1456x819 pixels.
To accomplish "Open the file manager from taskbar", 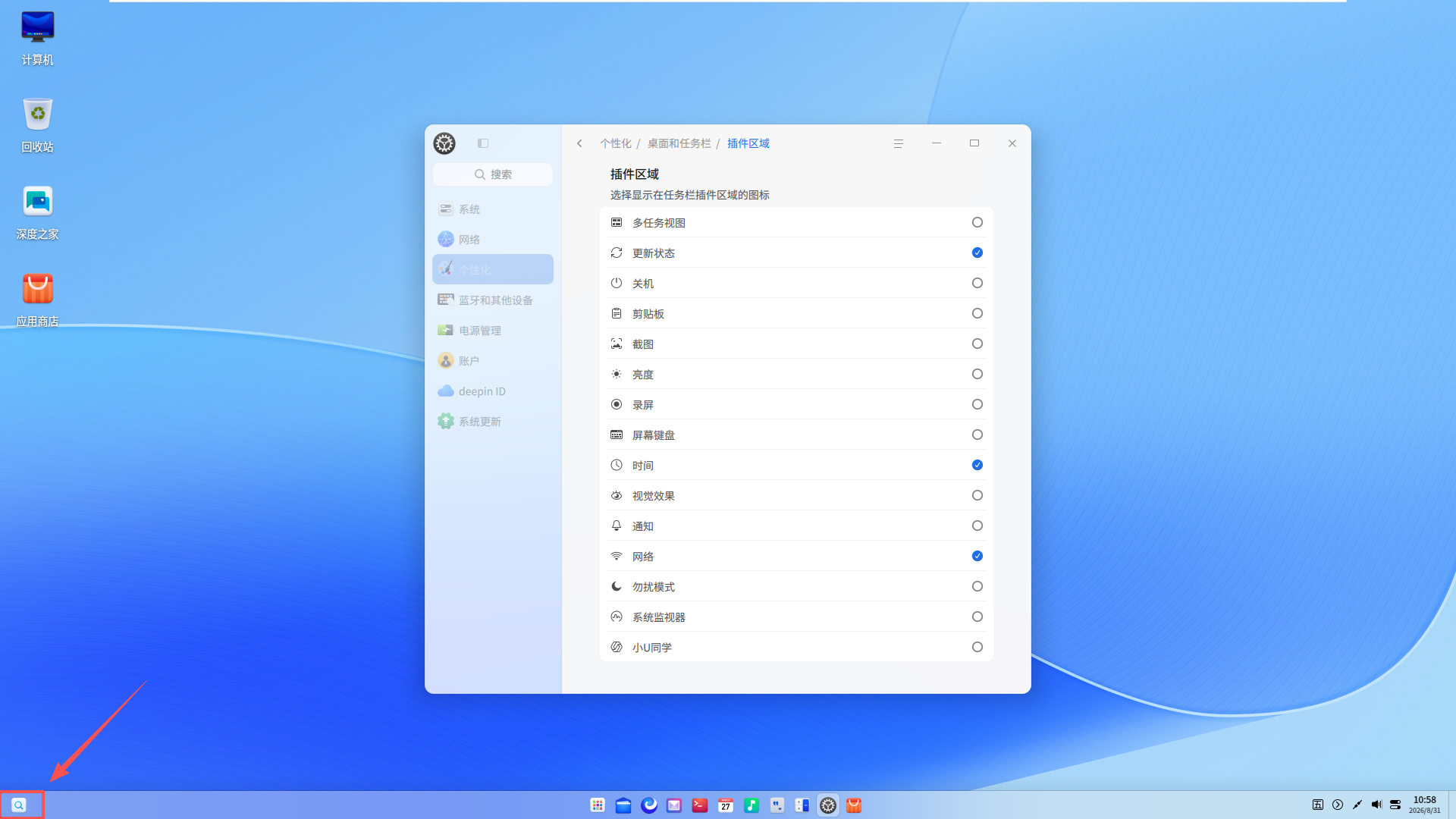I will coord(623,805).
